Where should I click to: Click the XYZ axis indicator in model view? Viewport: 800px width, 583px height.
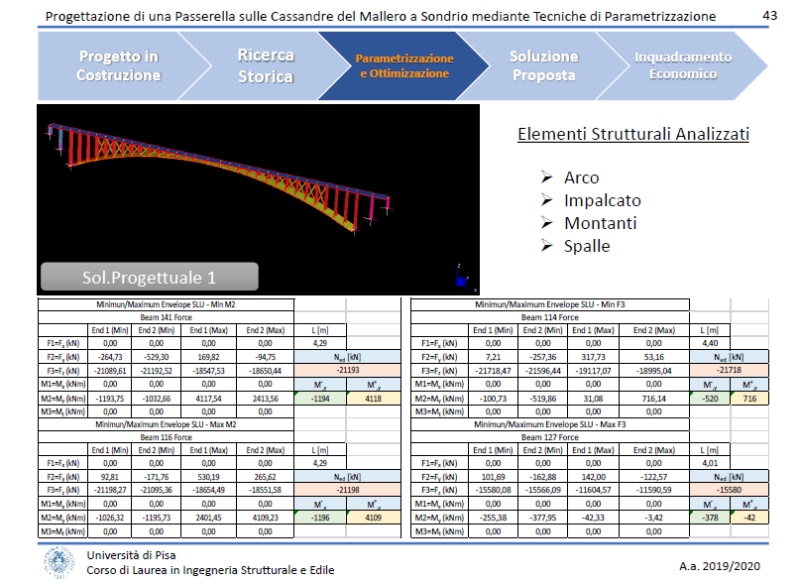point(460,274)
